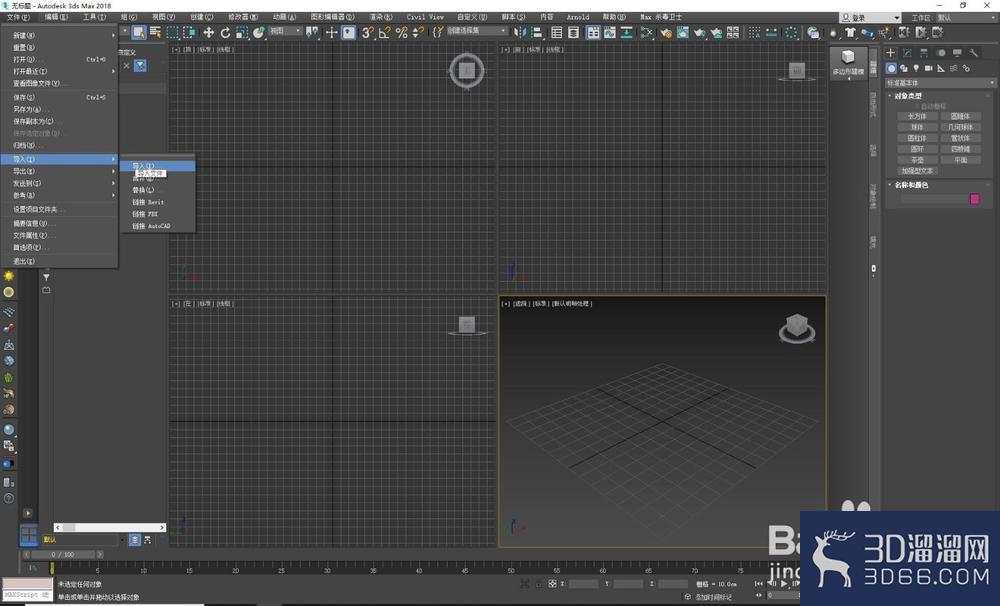Open the Cameras category in command panel
The image size is (1000, 606).
click(x=929, y=68)
